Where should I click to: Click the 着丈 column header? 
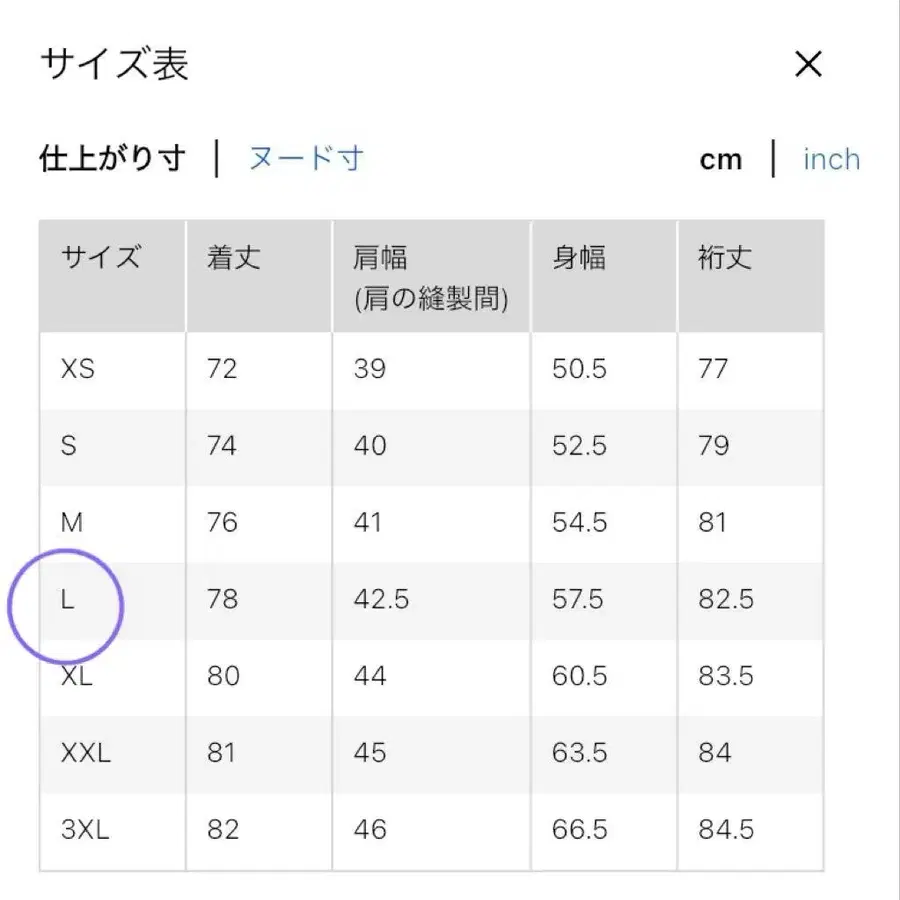point(232,258)
